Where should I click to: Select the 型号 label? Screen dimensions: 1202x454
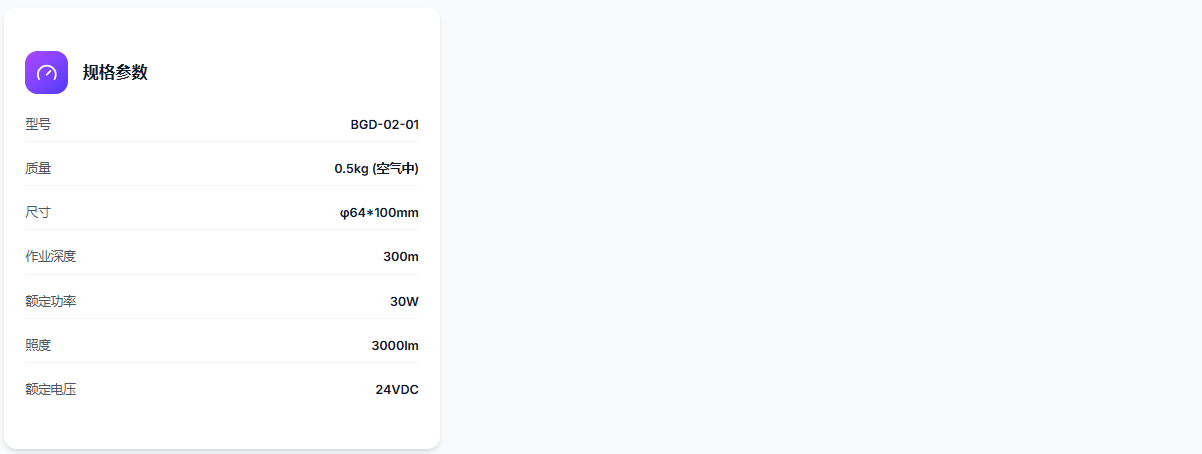(38, 124)
